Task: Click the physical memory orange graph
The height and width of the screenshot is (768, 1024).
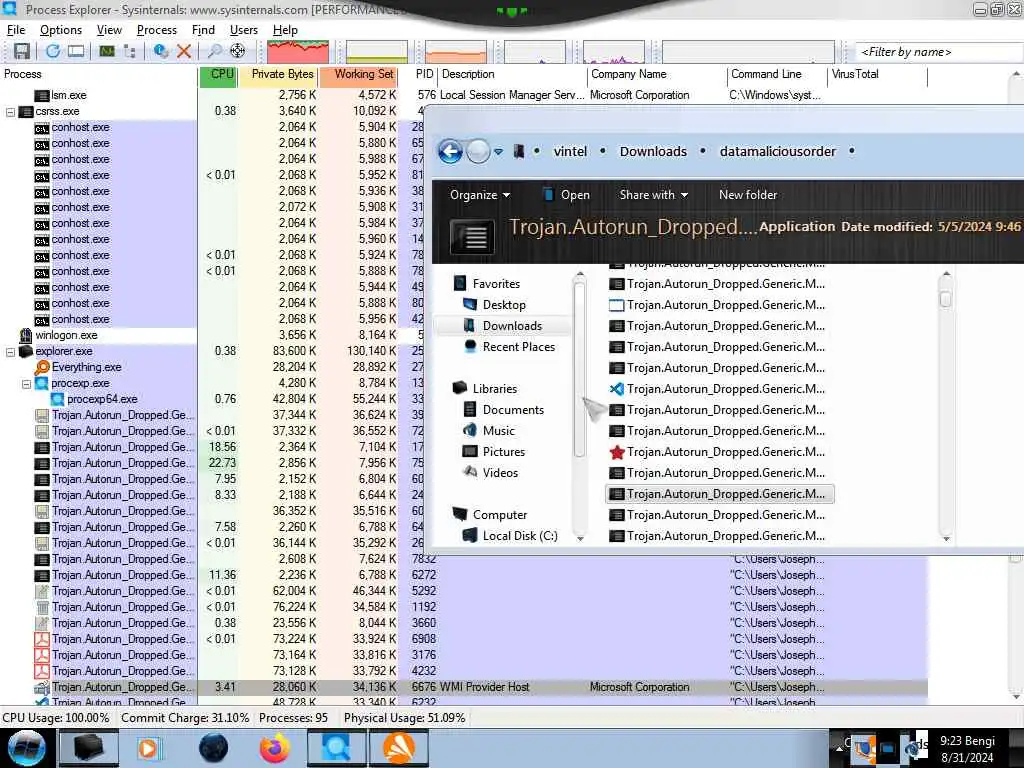Action: pyautogui.click(x=456, y=52)
